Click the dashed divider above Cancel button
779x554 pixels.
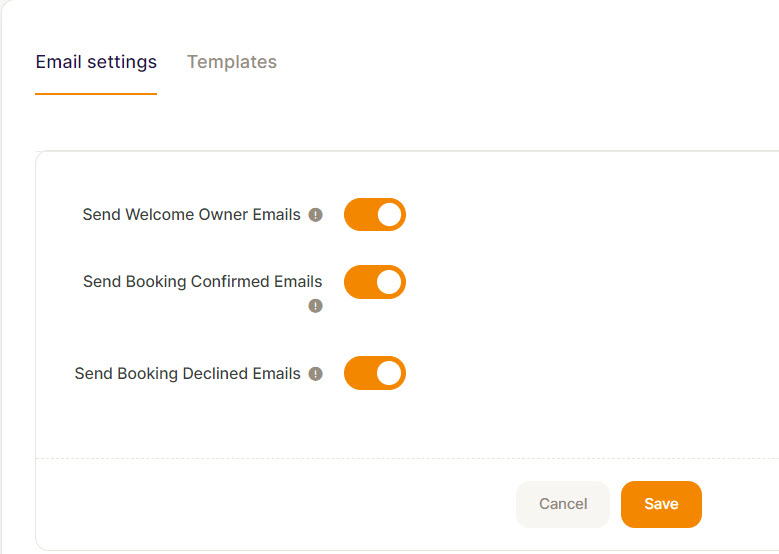pos(407,458)
